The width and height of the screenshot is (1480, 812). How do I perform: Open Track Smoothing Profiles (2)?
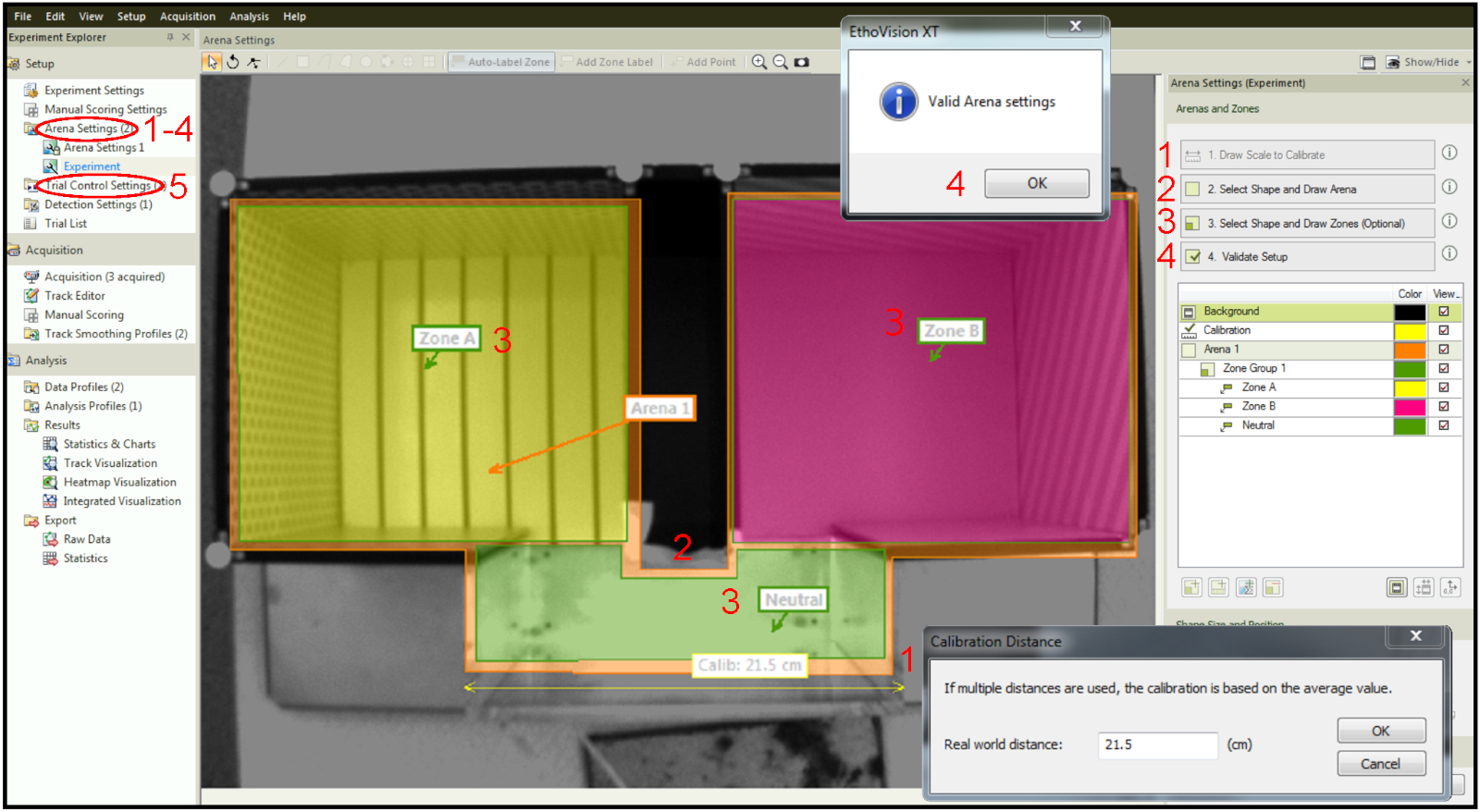tap(116, 334)
